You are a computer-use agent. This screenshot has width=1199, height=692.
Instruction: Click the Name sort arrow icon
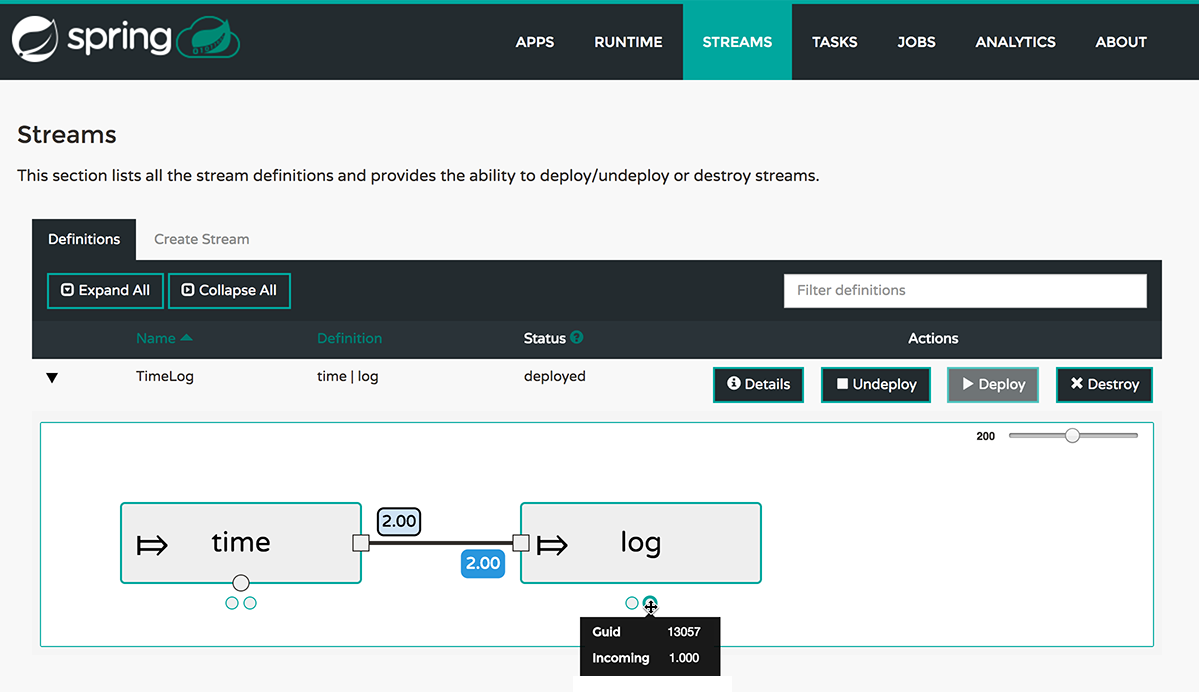[187, 337]
